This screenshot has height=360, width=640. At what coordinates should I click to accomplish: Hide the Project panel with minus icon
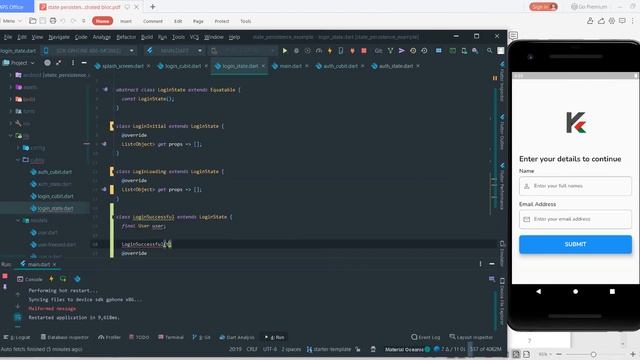click(x=84, y=62)
